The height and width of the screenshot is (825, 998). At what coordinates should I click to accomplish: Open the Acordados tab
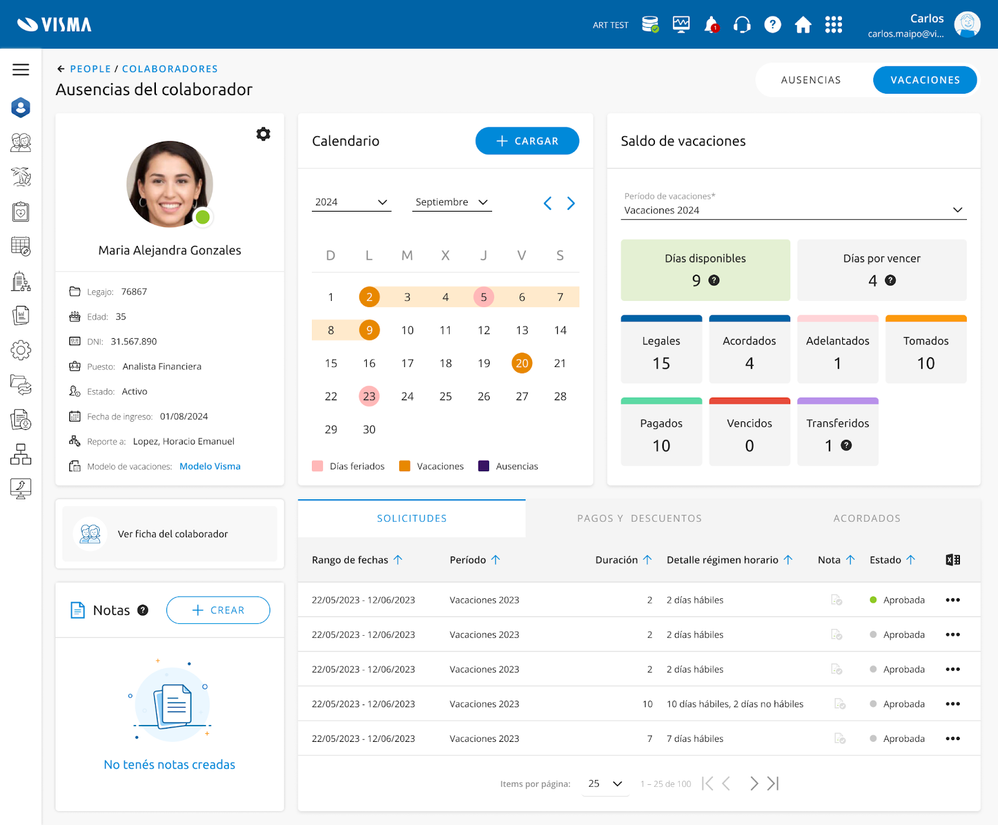866,518
